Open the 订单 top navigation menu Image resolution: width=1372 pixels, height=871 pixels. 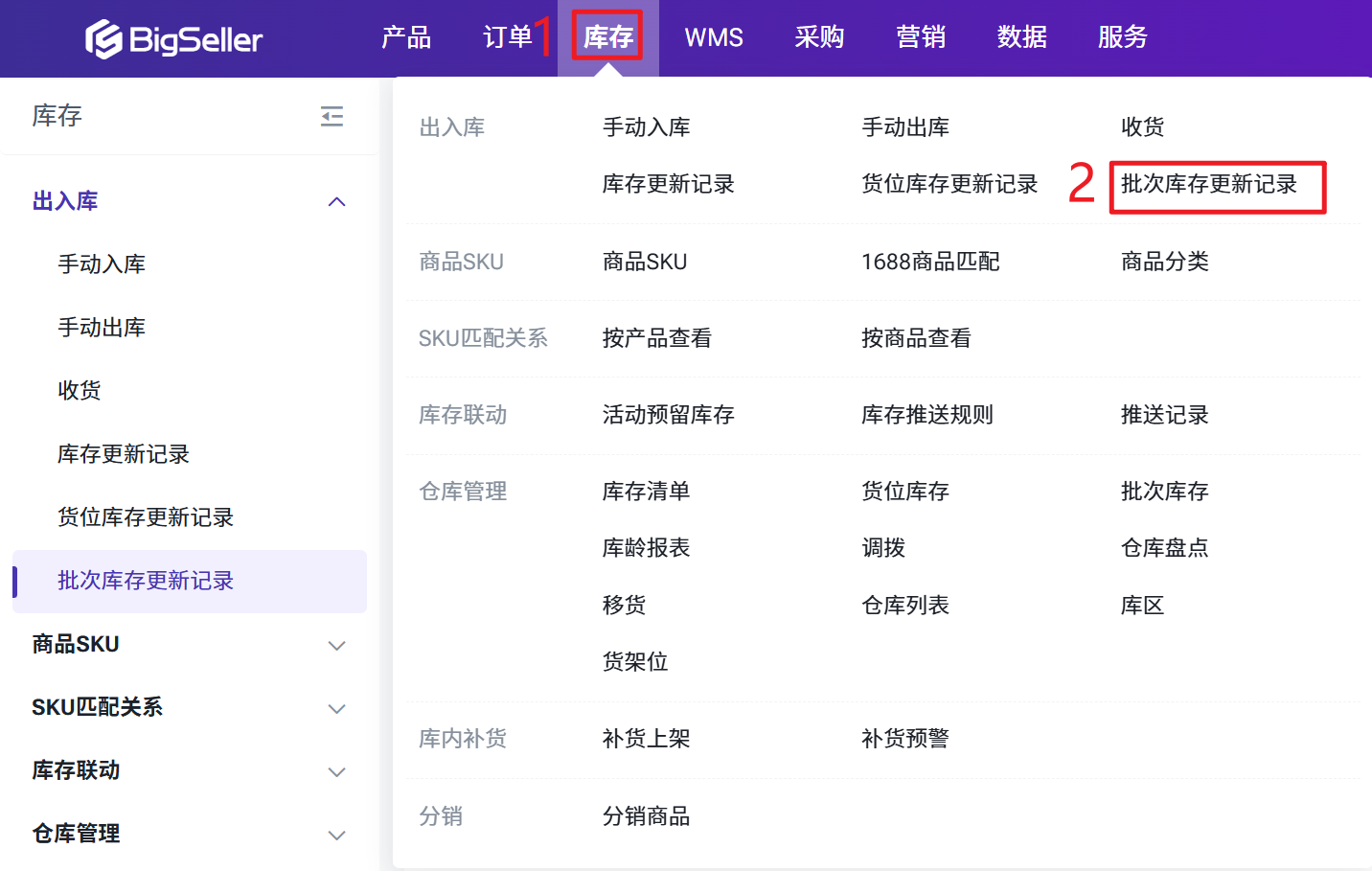pyautogui.click(x=507, y=37)
